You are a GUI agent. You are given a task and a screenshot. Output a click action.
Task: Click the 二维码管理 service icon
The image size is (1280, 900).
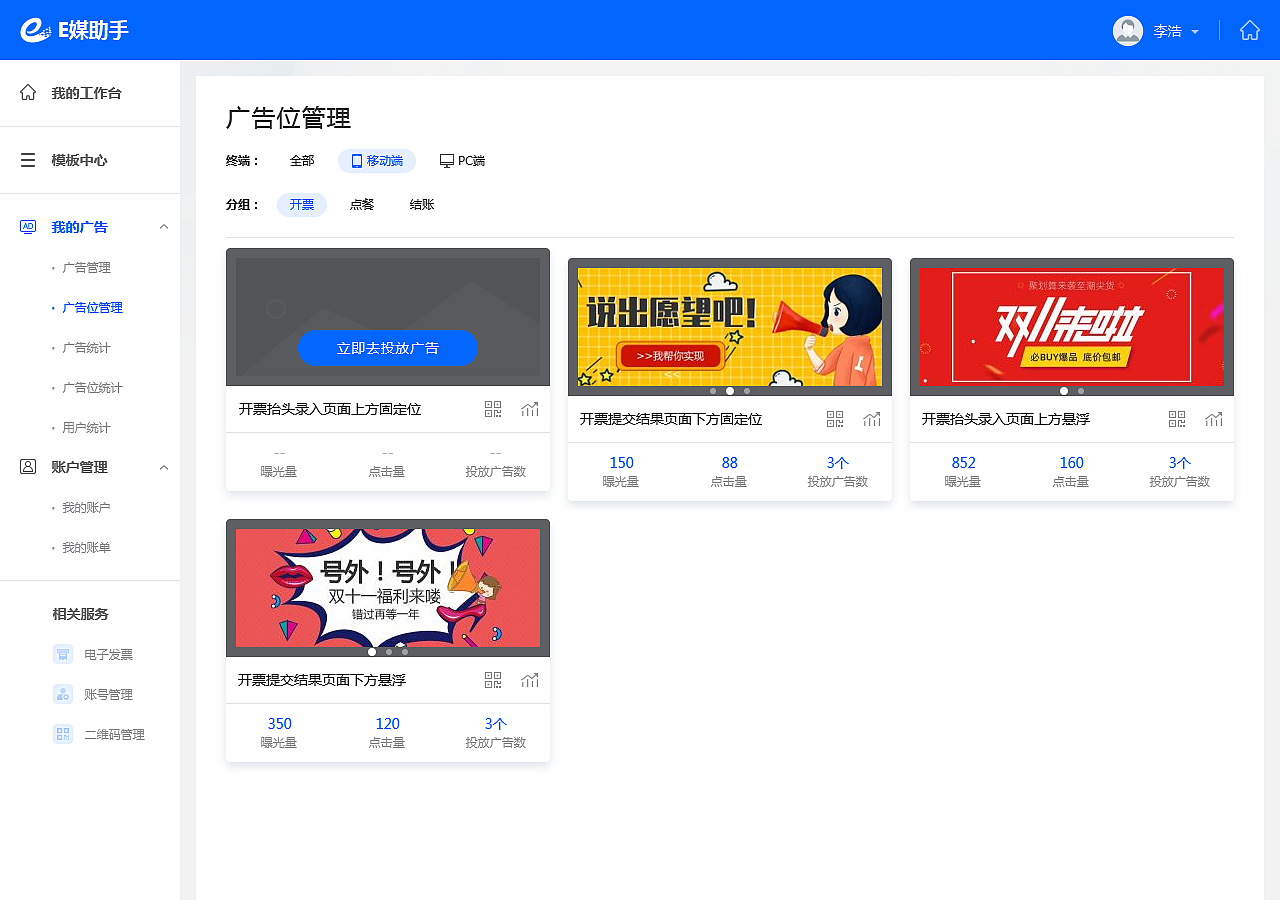(63, 734)
